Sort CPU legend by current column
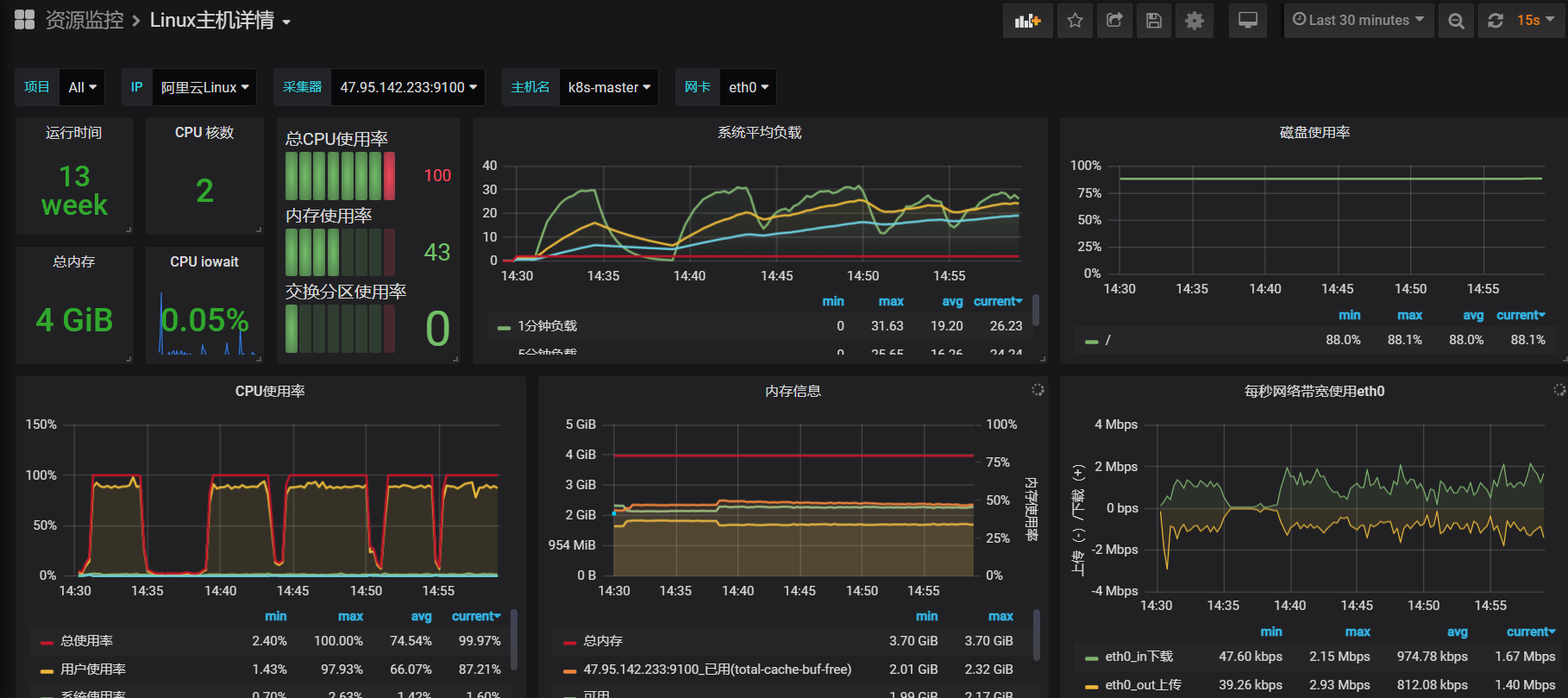 476,616
